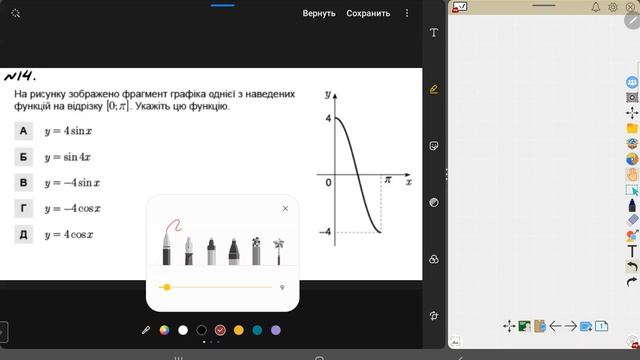The image size is (640, 360).
Task: Select the eraser tool in whiteboard
Action: coord(632,220)
